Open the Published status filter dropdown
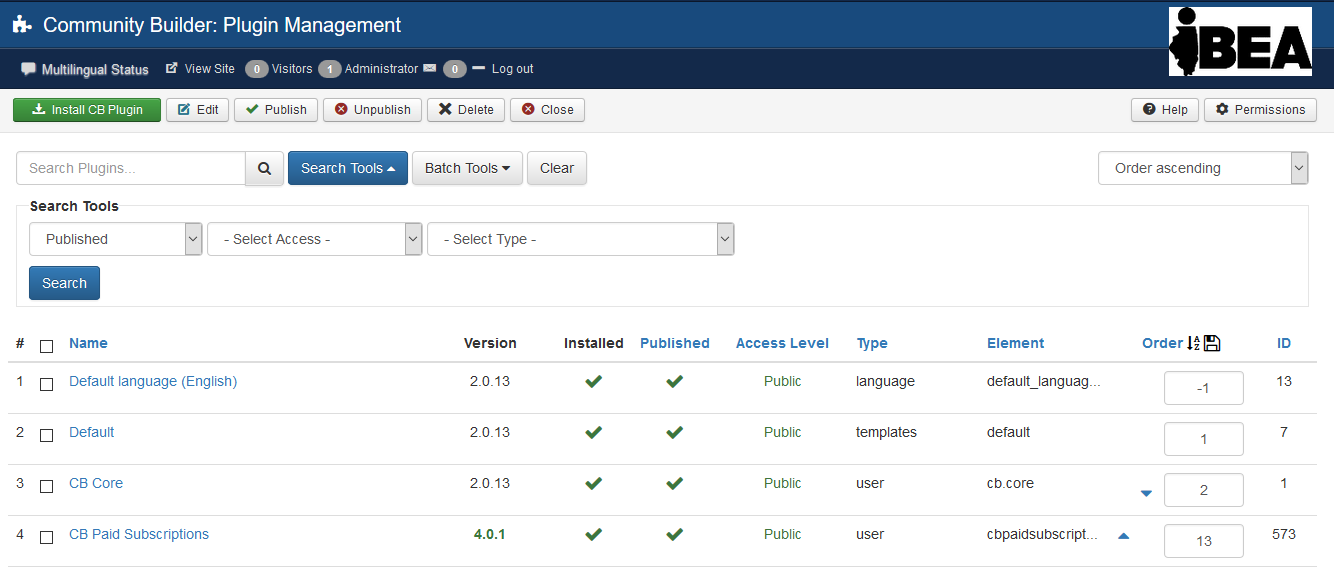This screenshot has width=1334, height=572. point(116,239)
